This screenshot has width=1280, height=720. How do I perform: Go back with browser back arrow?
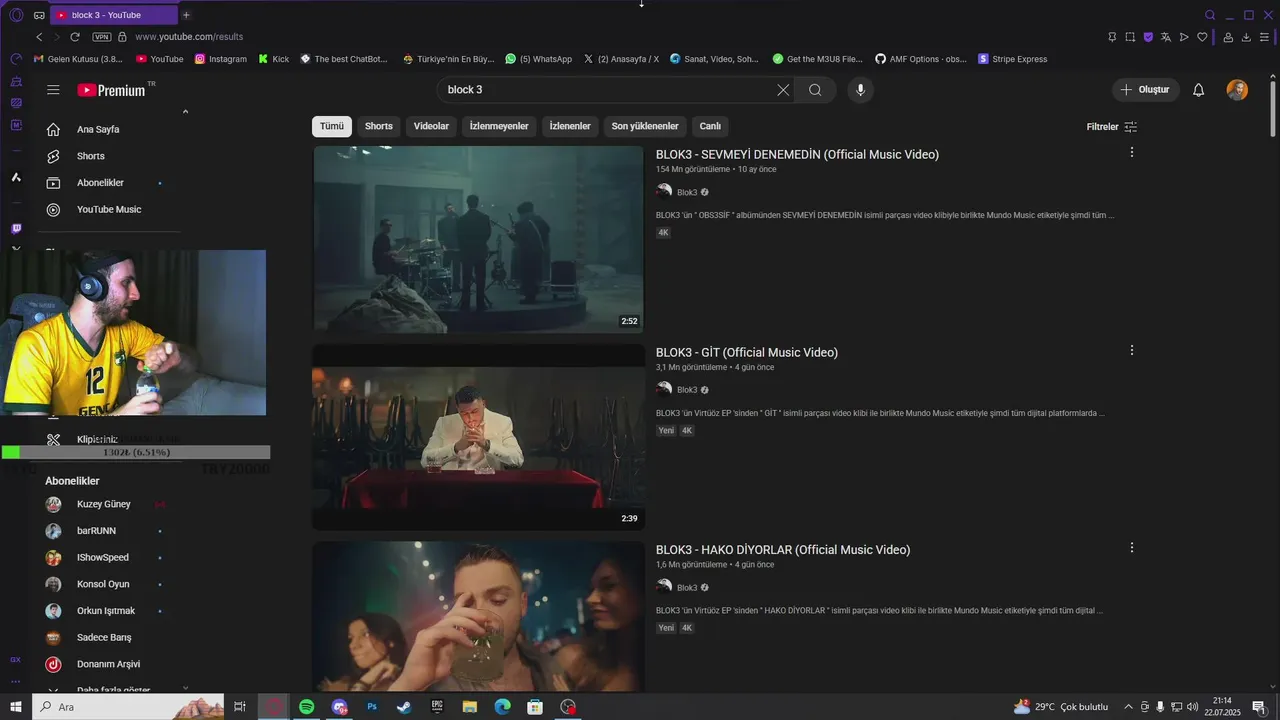[x=39, y=37]
